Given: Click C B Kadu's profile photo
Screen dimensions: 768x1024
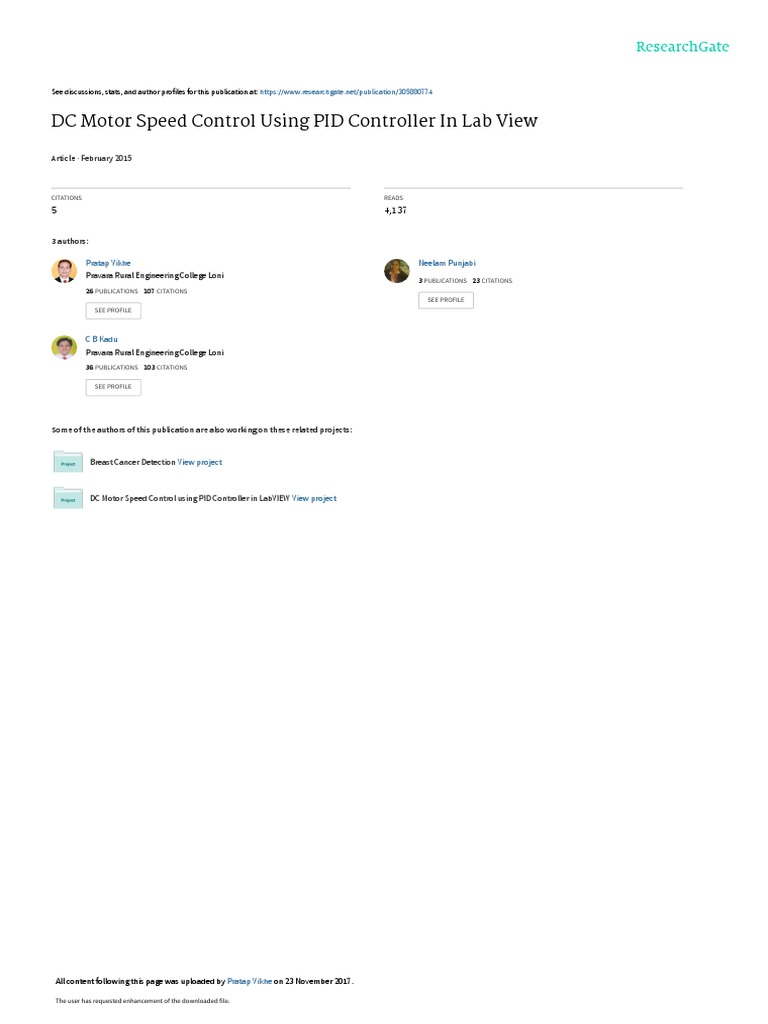Looking at the screenshot, I should [x=64, y=347].
